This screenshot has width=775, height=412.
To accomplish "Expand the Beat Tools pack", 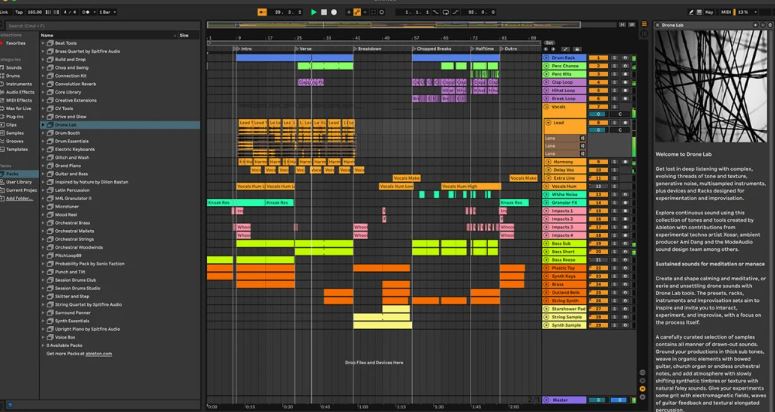I will click(43, 43).
